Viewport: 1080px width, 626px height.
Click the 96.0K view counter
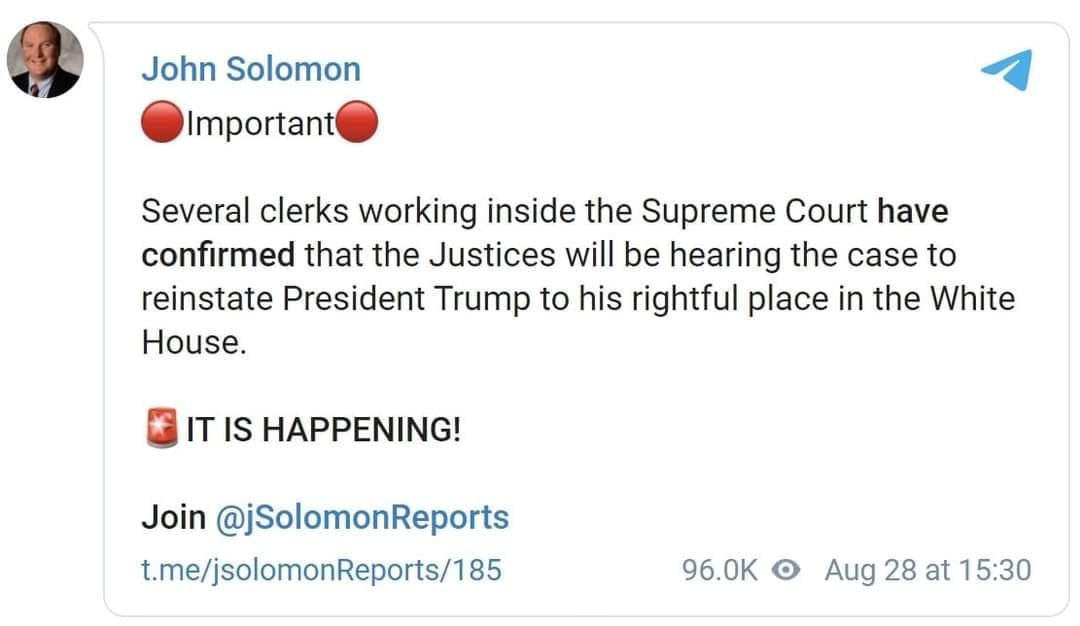(721, 569)
